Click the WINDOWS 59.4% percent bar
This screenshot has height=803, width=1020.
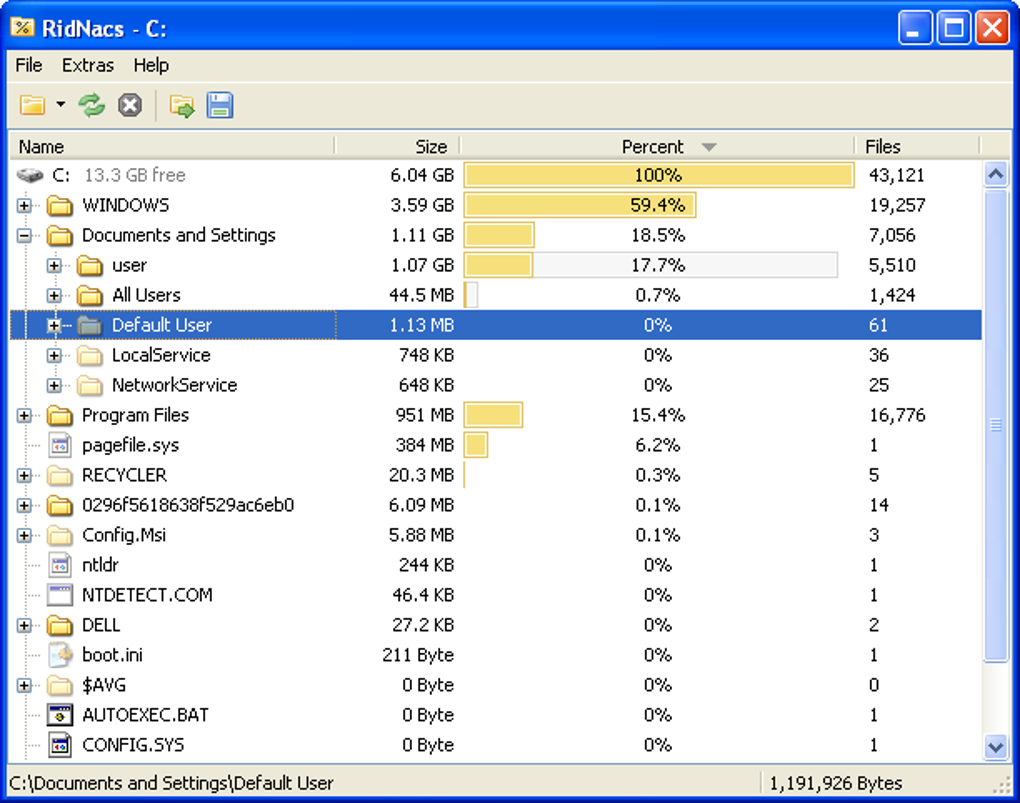tap(580, 206)
